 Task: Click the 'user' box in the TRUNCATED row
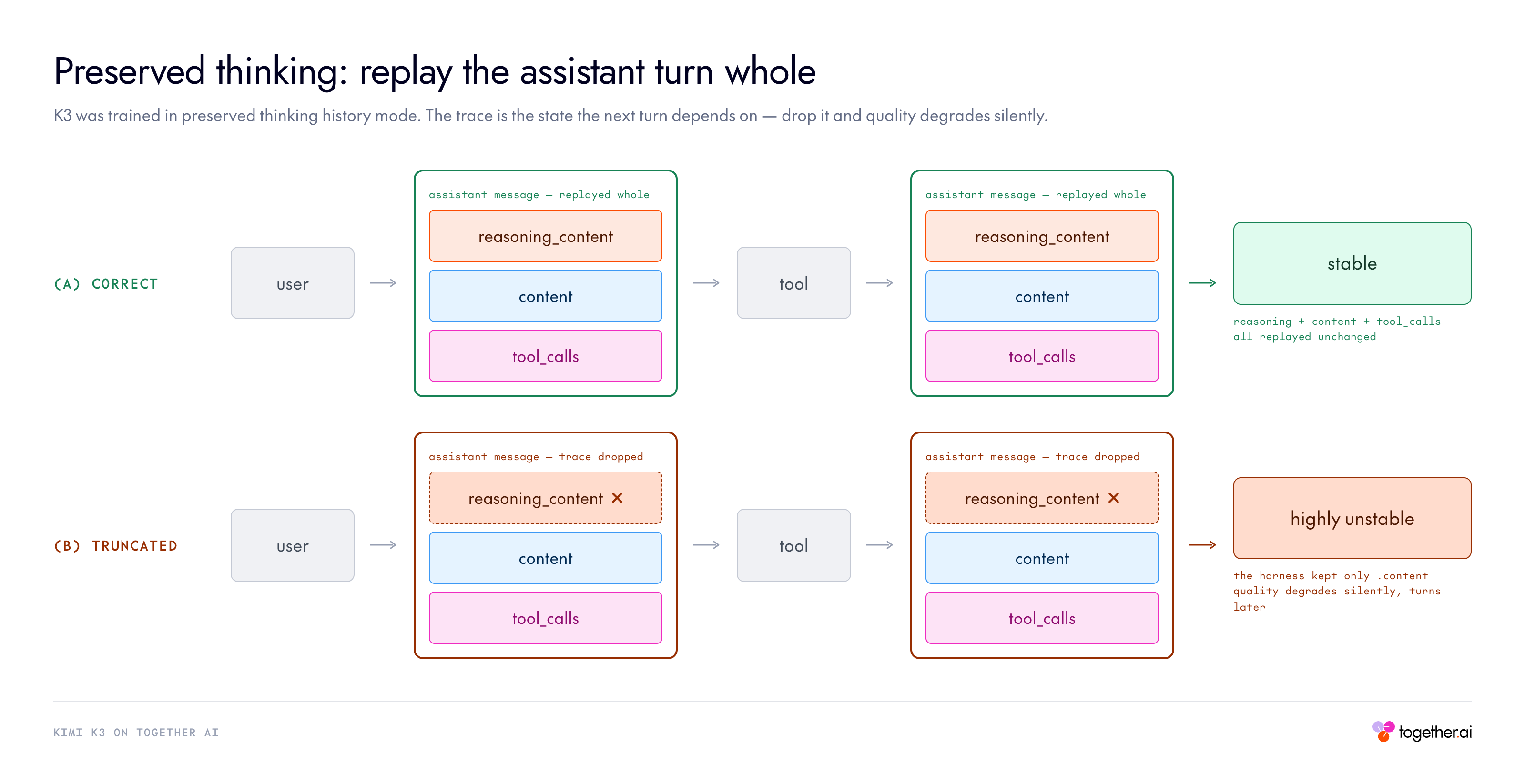pos(293,545)
